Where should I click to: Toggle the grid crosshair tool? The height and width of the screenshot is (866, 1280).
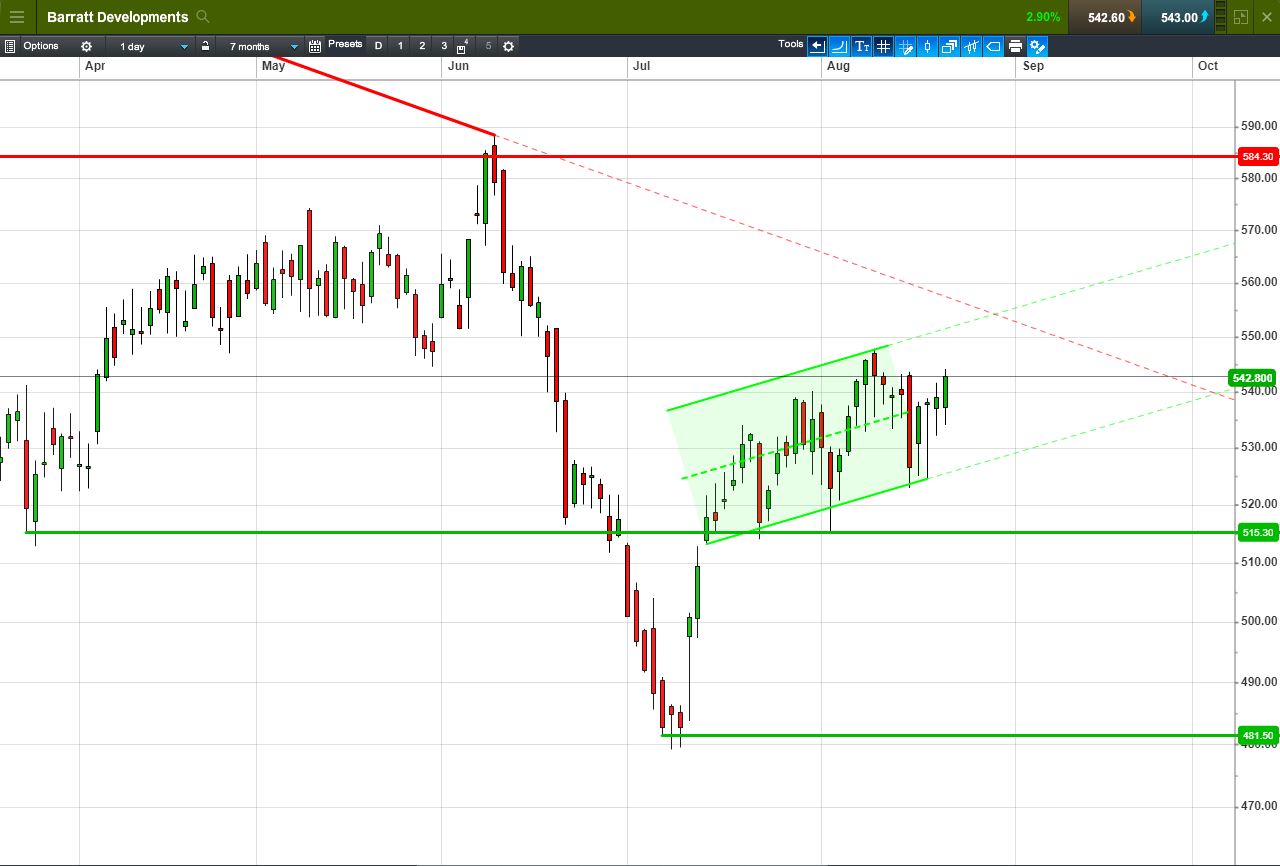click(x=883, y=46)
